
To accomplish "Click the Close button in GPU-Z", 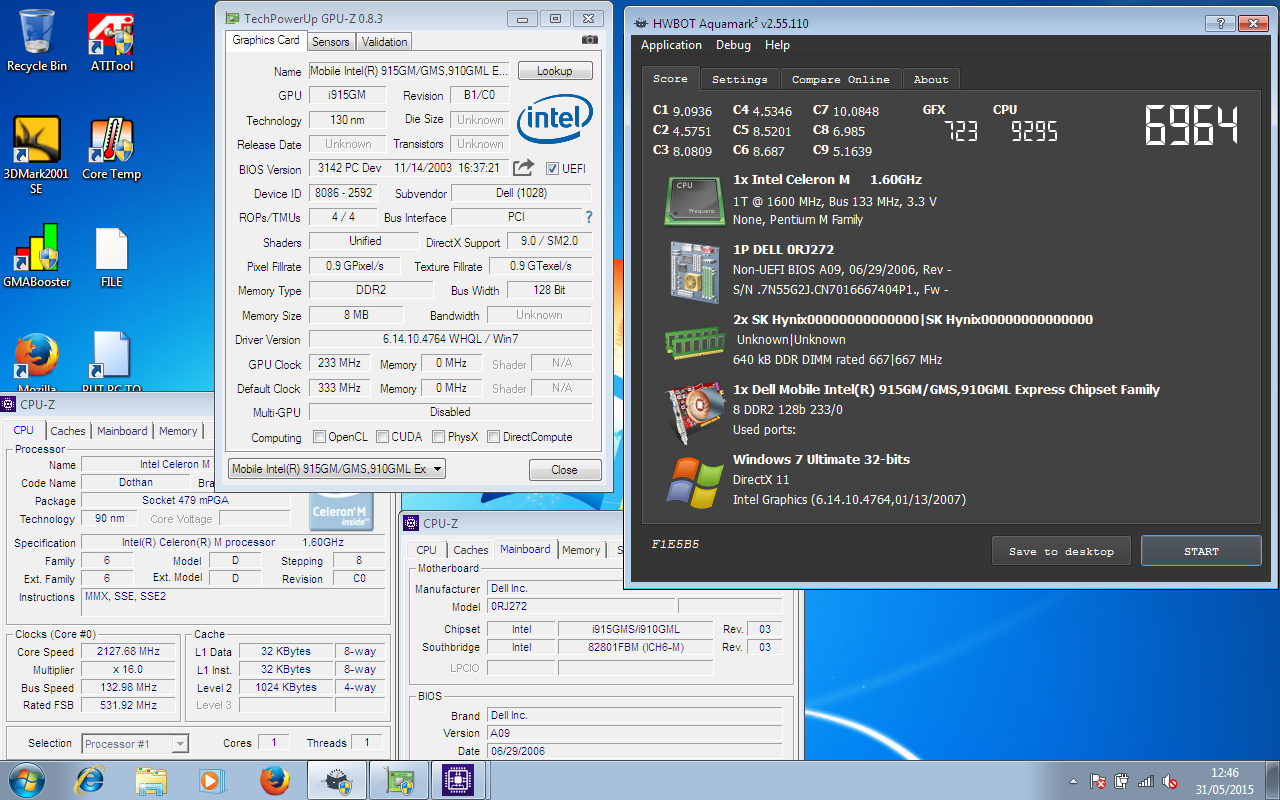I will coord(564,470).
